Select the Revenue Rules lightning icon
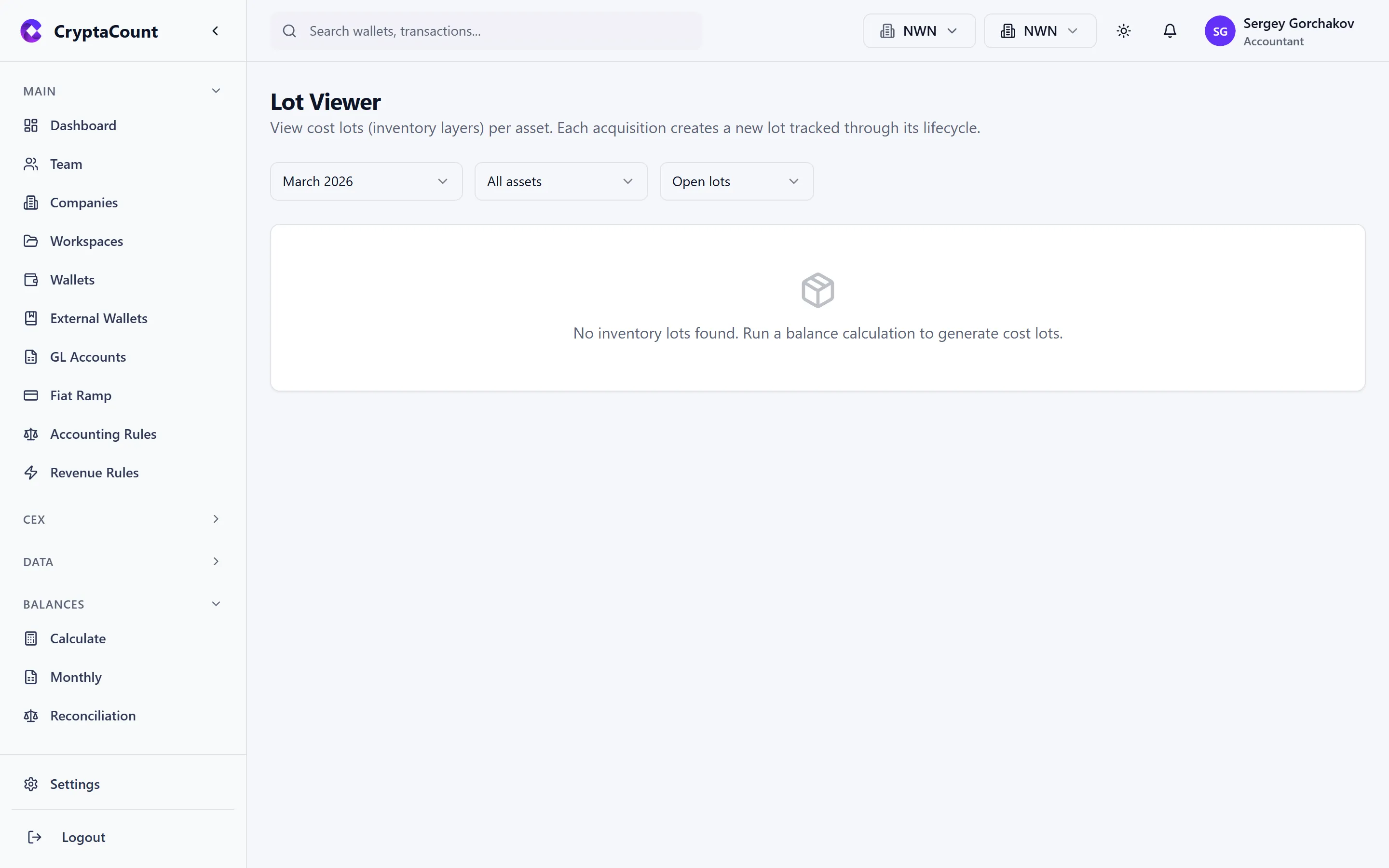Viewport: 1389px width, 868px height. pos(31,473)
